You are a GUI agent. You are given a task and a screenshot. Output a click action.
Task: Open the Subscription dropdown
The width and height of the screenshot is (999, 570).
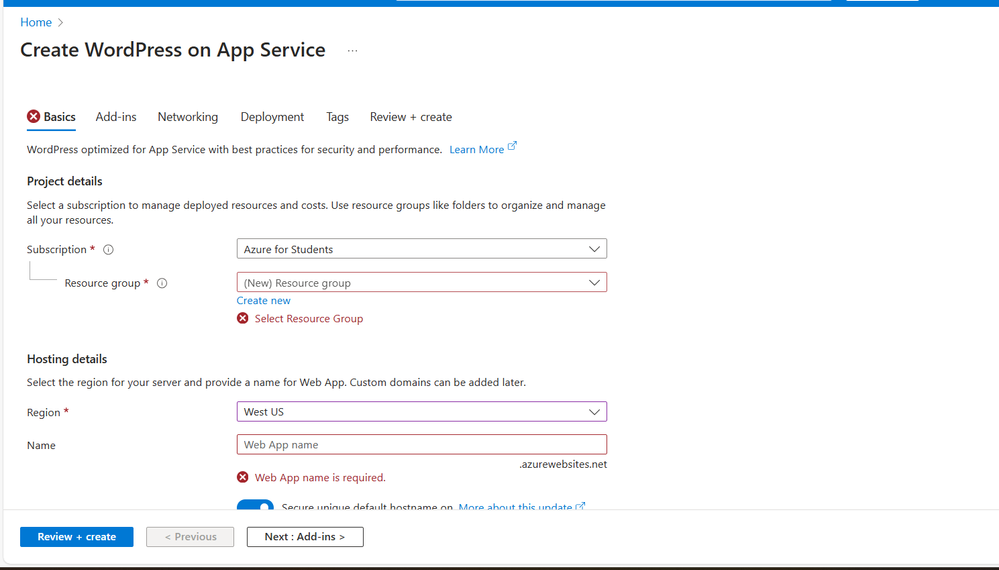click(x=421, y=249)
